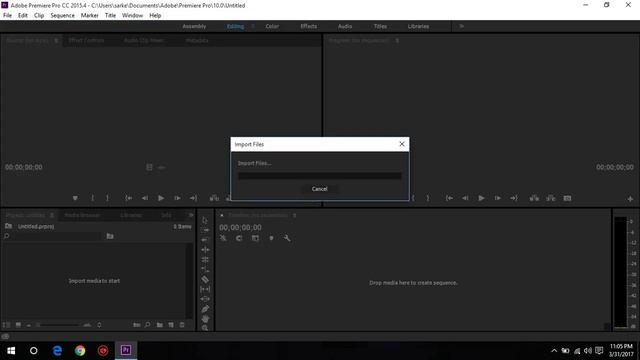Click Insert button in Source monitor
The image size is (640, 360).
pyautogui.click(x=214, y=198)
